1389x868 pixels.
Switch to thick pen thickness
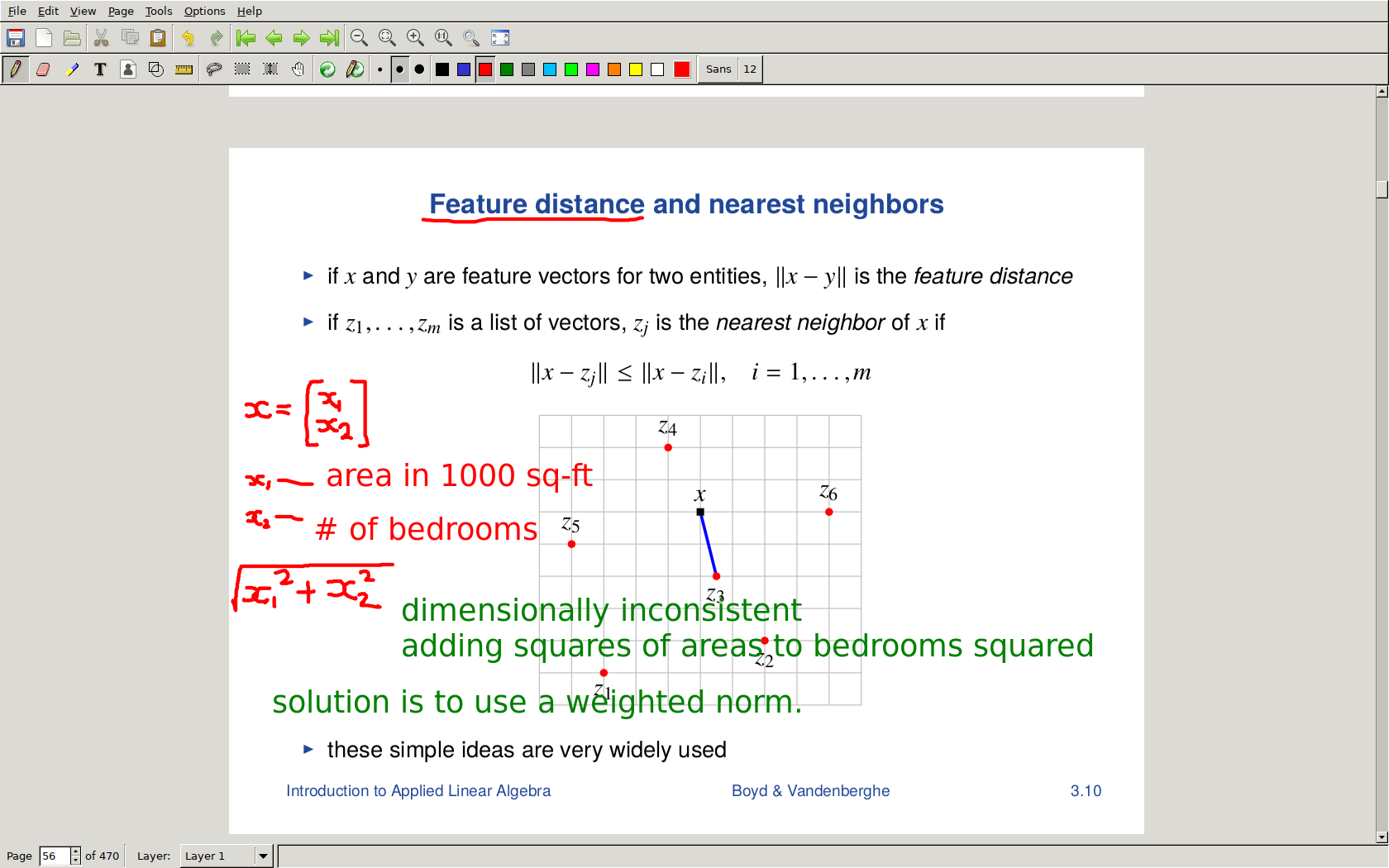(x=420, y=69)
